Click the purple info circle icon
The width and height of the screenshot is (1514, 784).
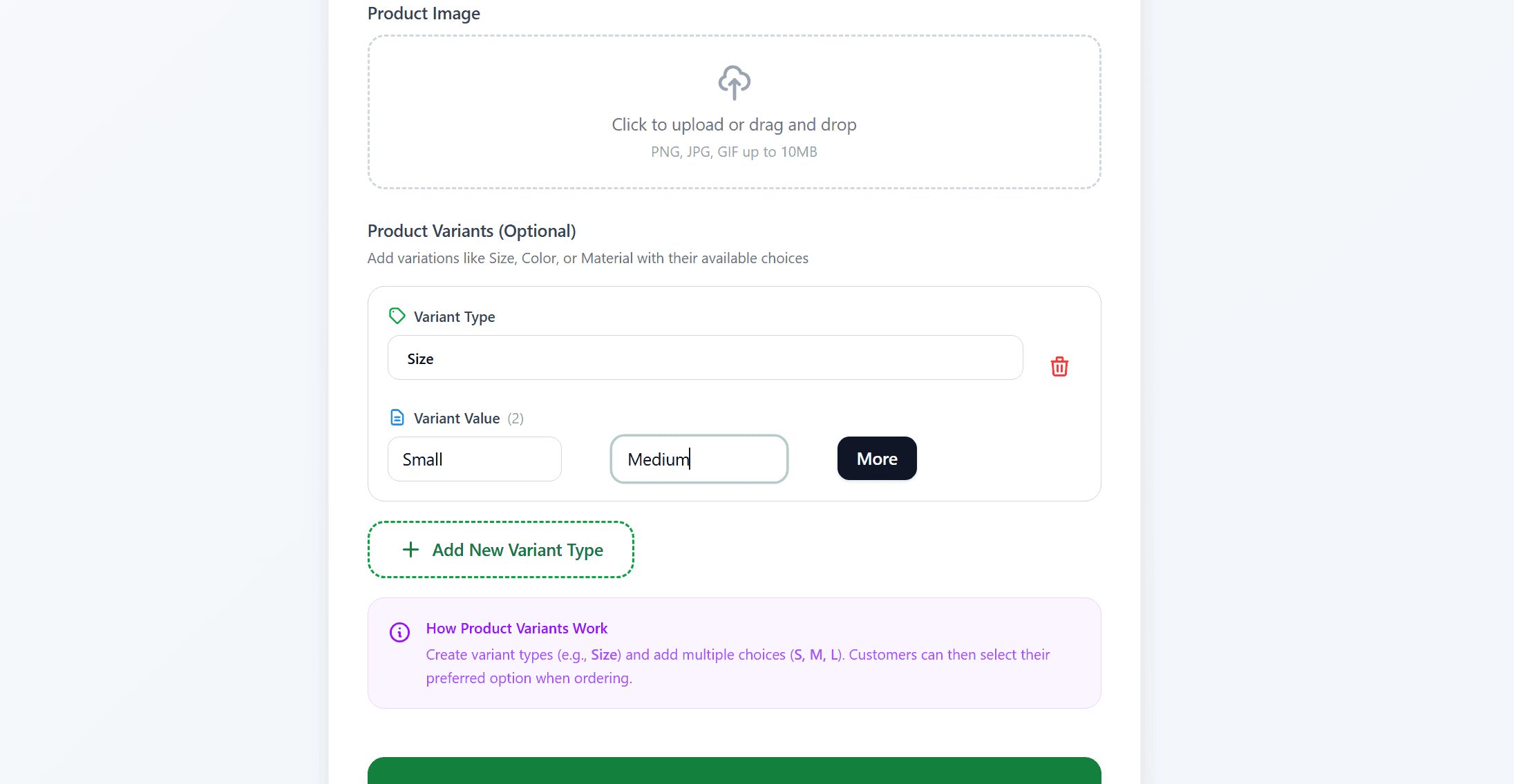point(399,631)
